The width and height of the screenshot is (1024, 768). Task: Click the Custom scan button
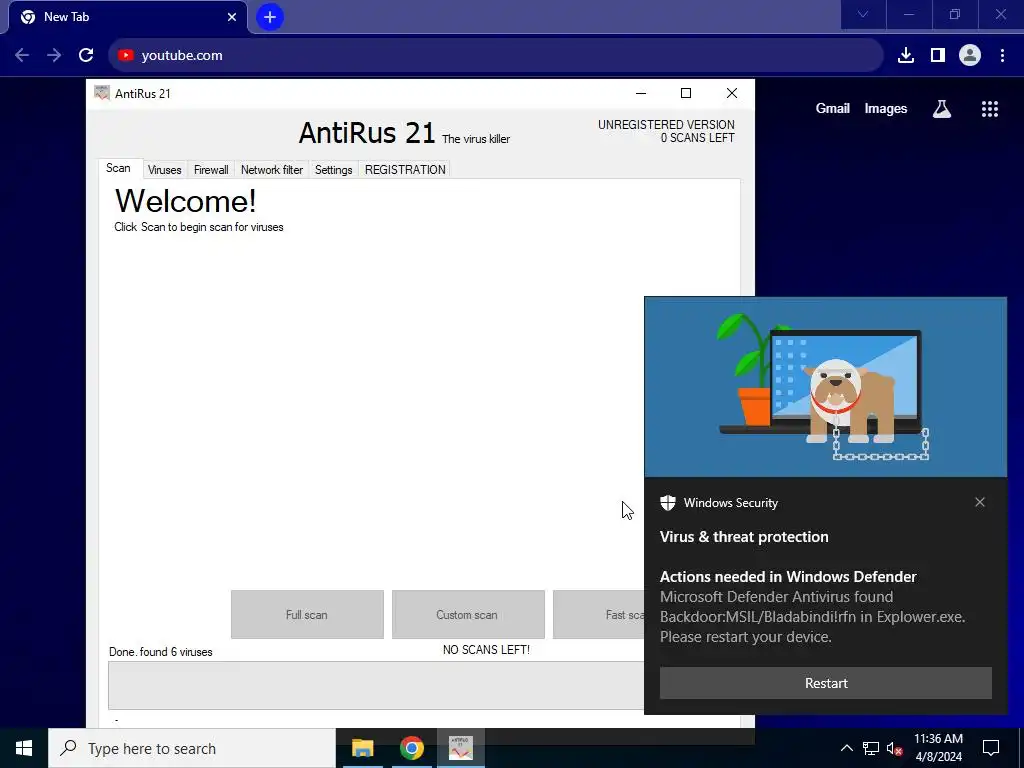[468, 615]
